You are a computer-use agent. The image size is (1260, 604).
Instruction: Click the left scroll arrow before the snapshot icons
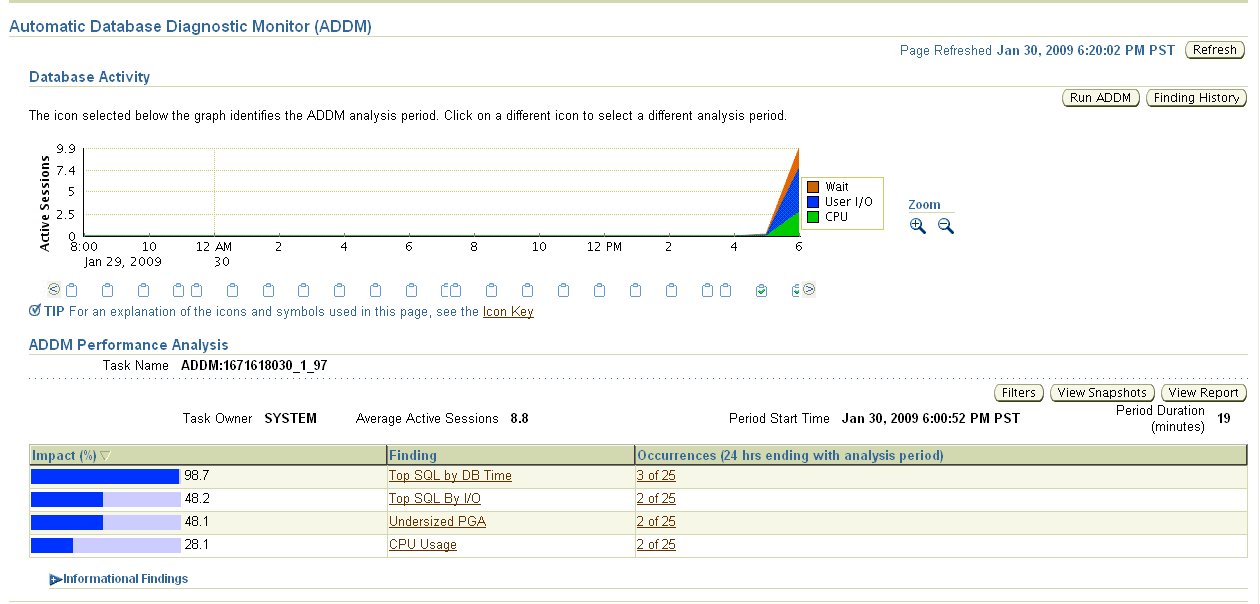pos(52,289)
